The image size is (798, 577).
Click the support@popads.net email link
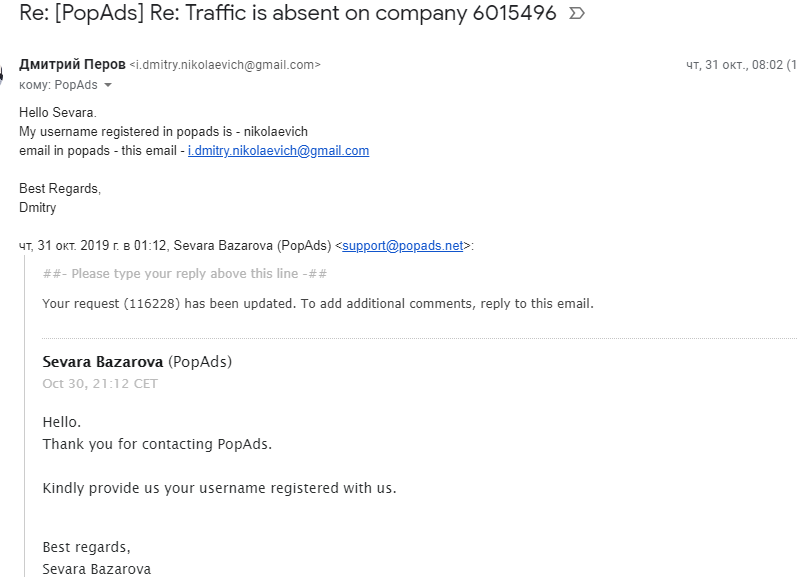pos(403,245)
